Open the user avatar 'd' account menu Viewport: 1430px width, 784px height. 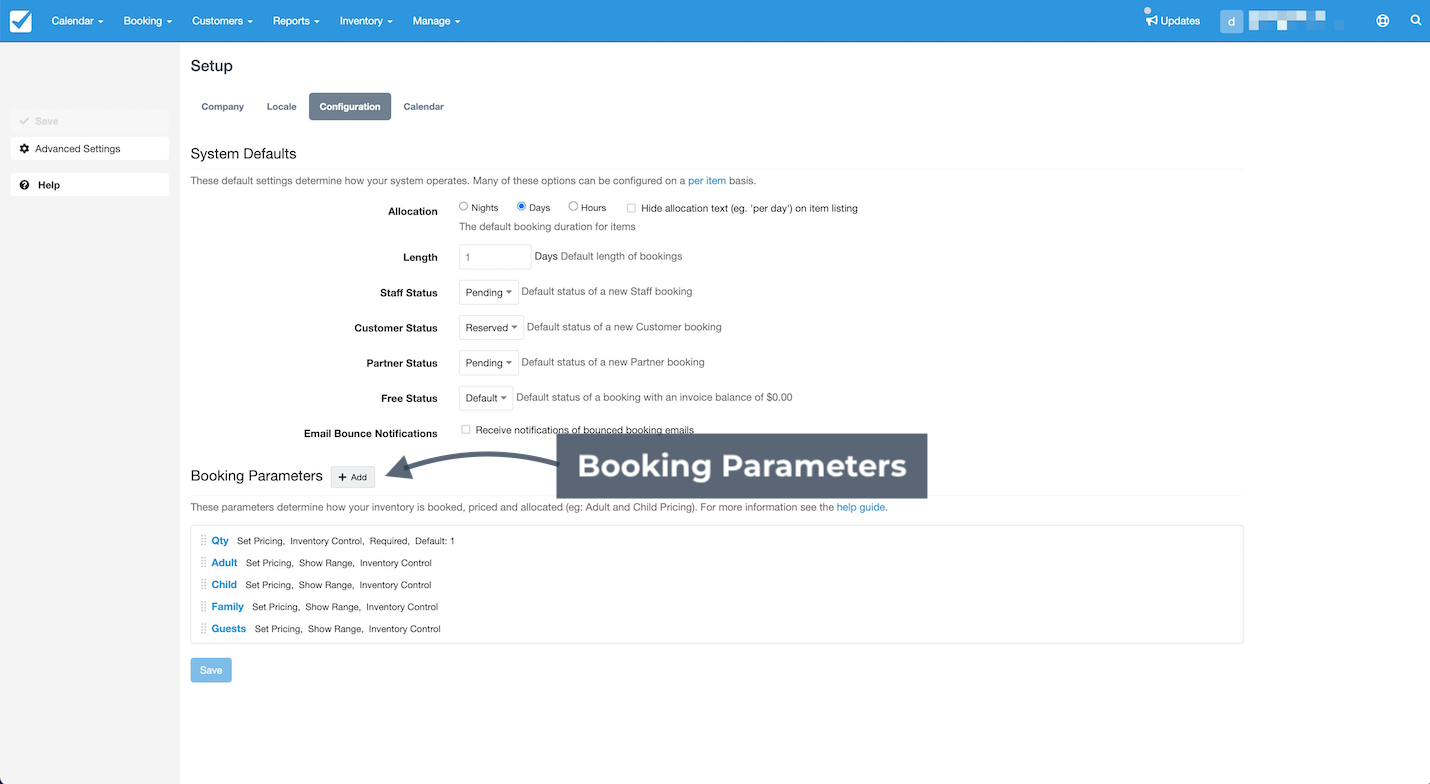click(1231, 21)
